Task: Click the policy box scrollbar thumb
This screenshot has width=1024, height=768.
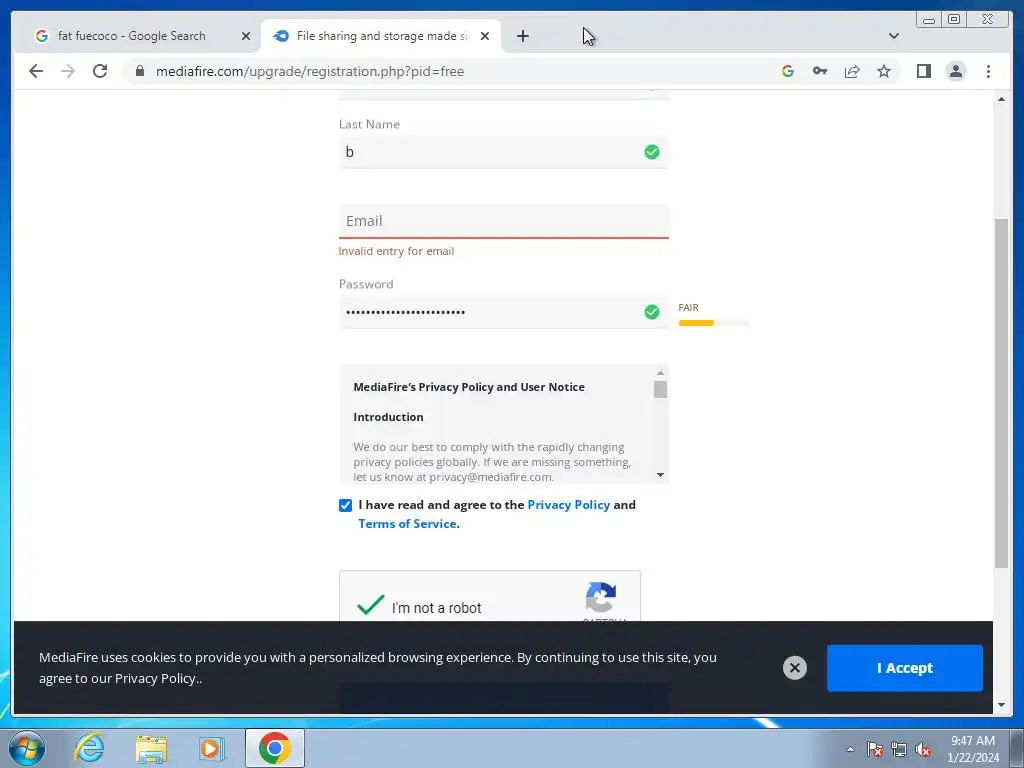Action: 660,389
